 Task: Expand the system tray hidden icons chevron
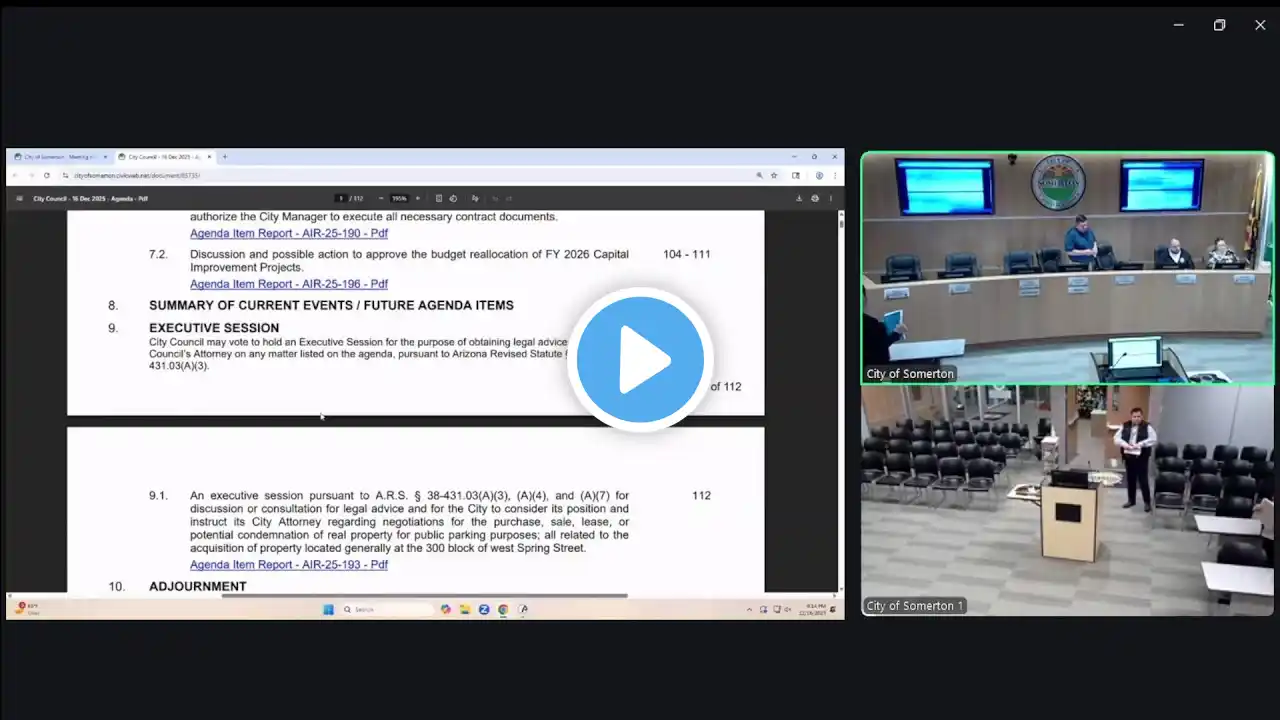point(750,609)
